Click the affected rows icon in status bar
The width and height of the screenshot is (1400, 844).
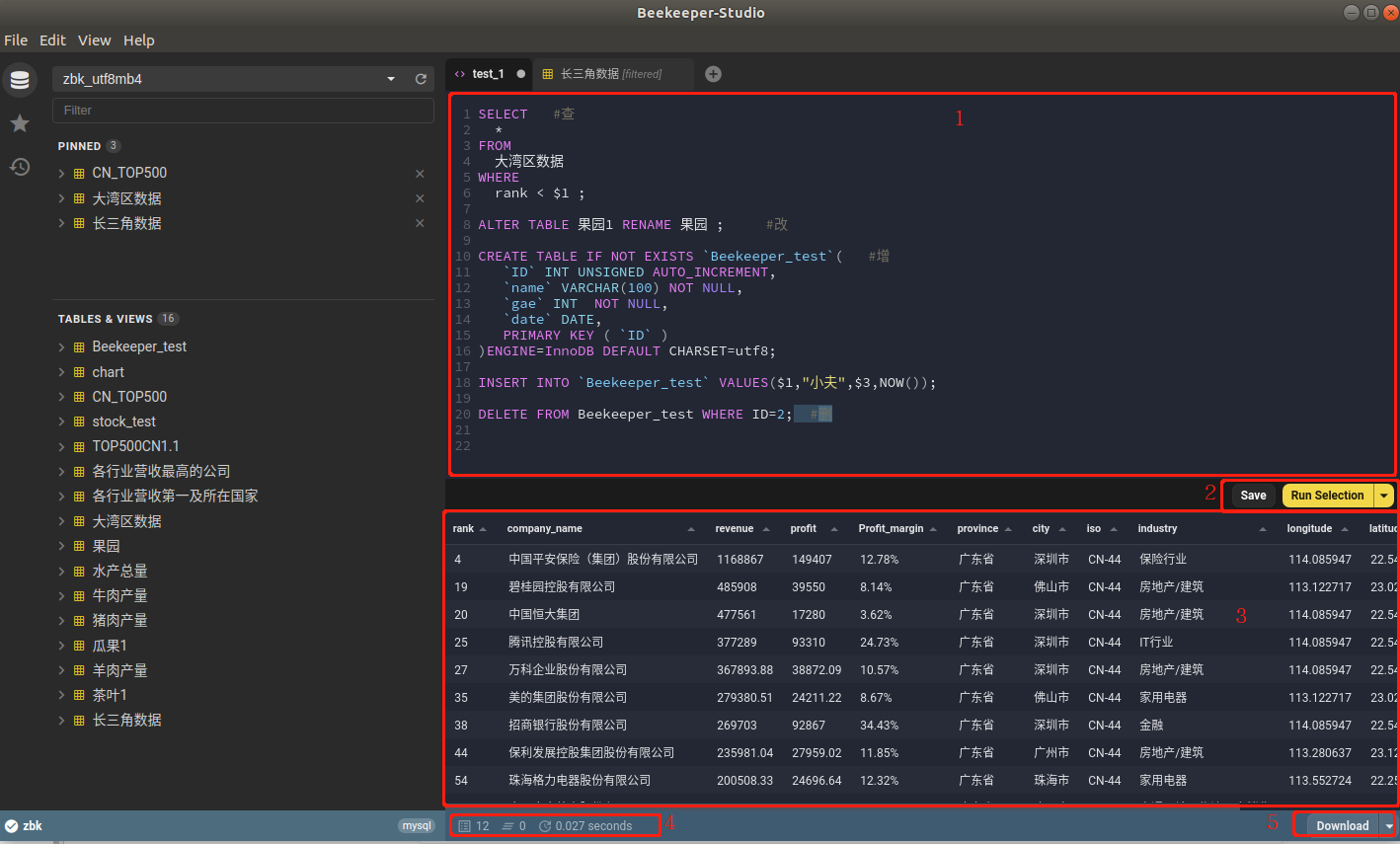tap(507, 826)
